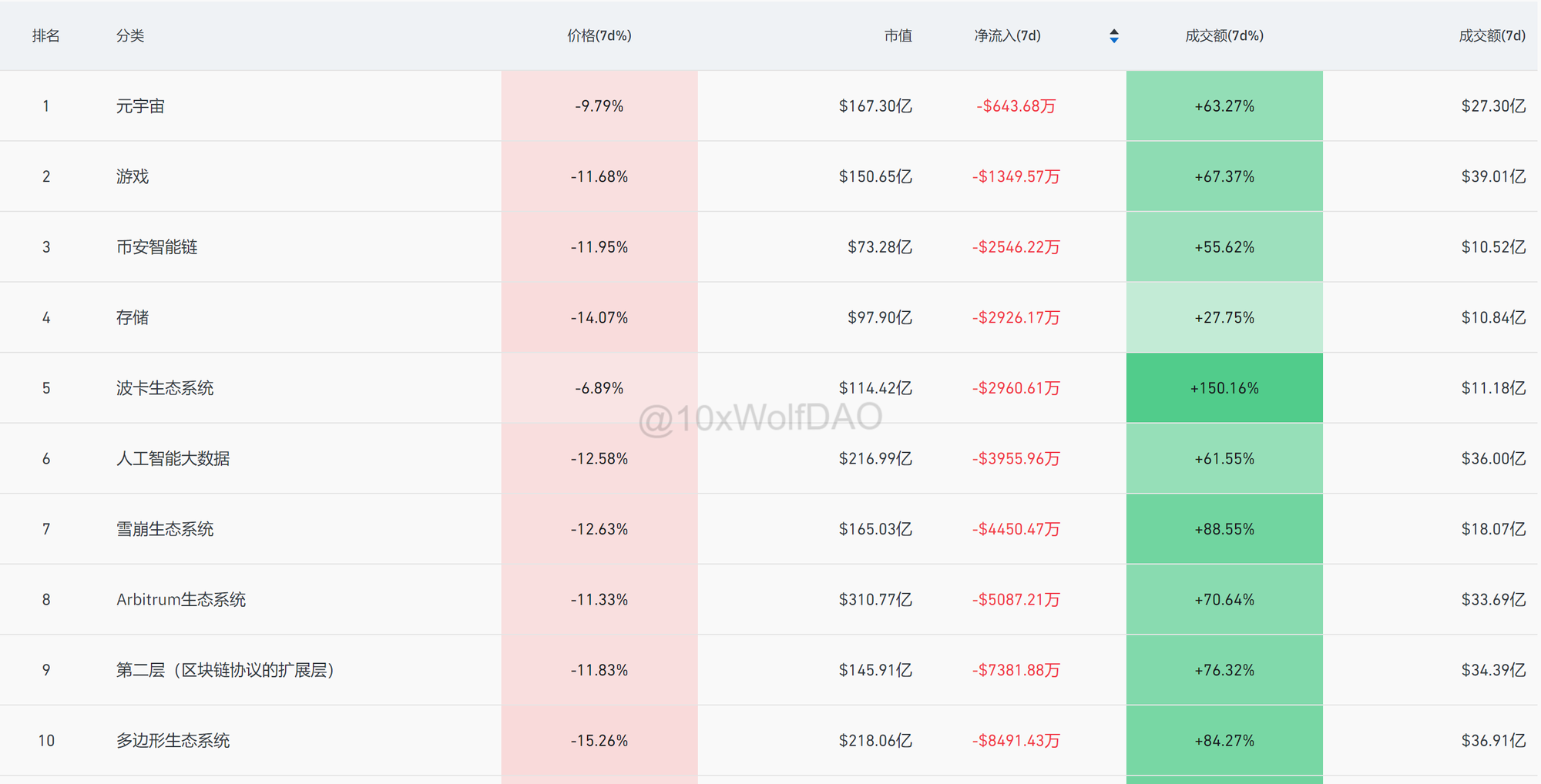Screen dimensions: 1541x784
Task: Click net inflow -$1349.57万
Action: tap(1016, 176)
